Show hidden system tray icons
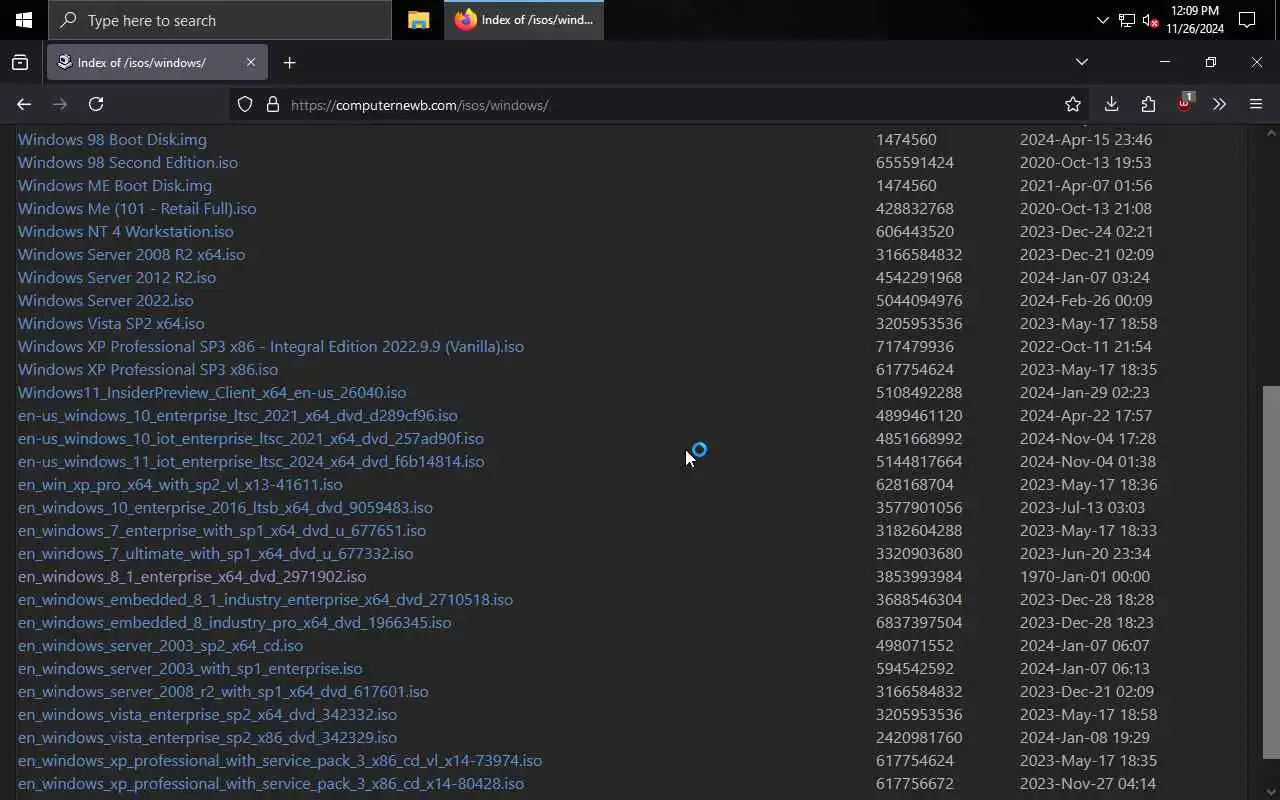 1102,20
